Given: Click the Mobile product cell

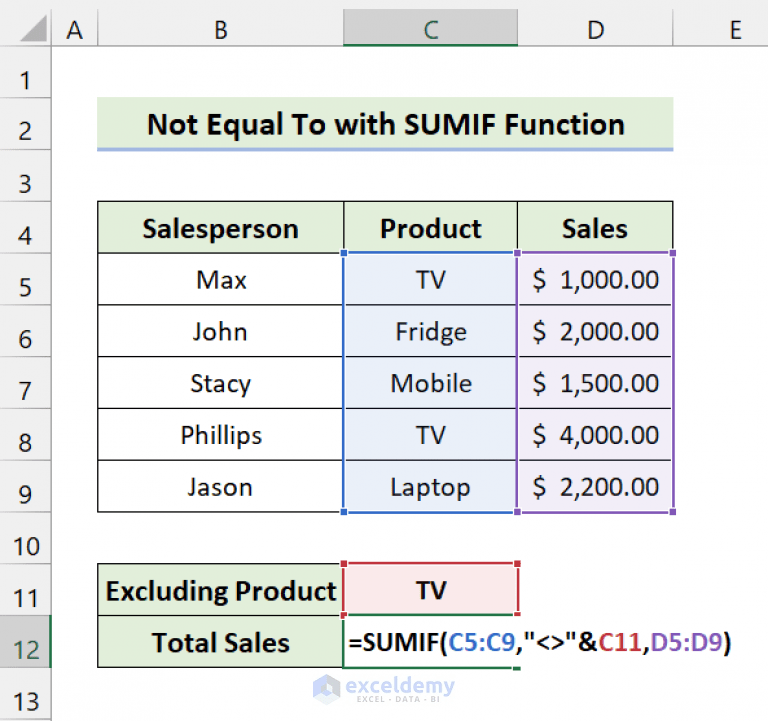Looking at the screenshot, I should (431, 383).
